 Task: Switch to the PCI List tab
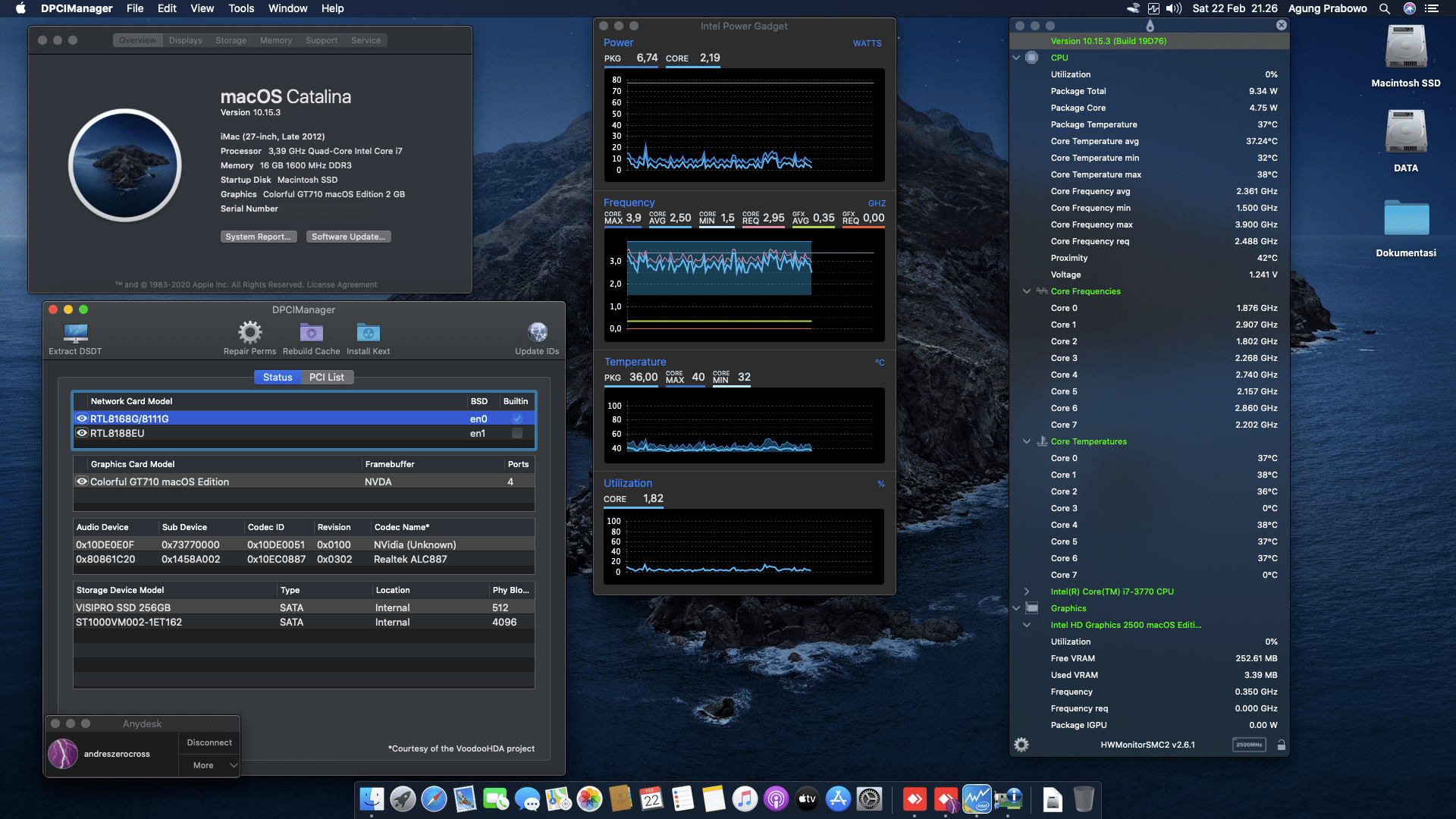[327, 377]
